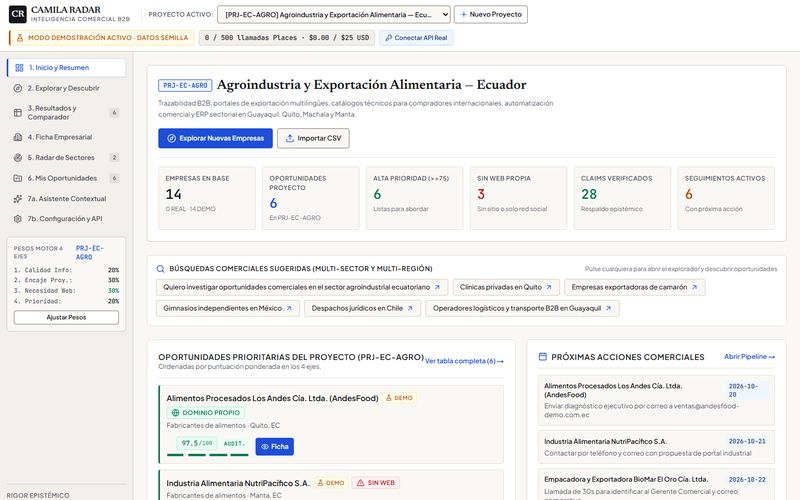Click the search icon beside Búsquedas Comerciales Sugeridas
800x500 pixels.
click(x=160, y=269)
